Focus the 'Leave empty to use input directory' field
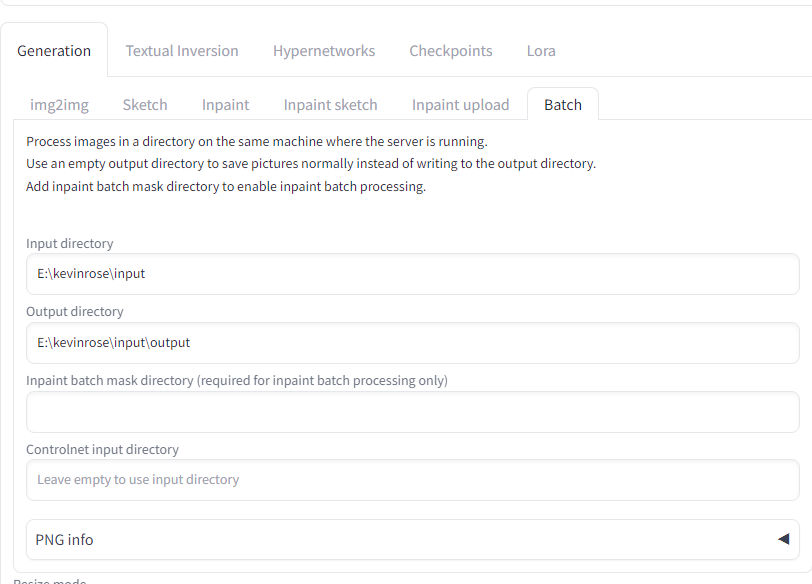The image size is (812, 584). [x=412, y=480]
